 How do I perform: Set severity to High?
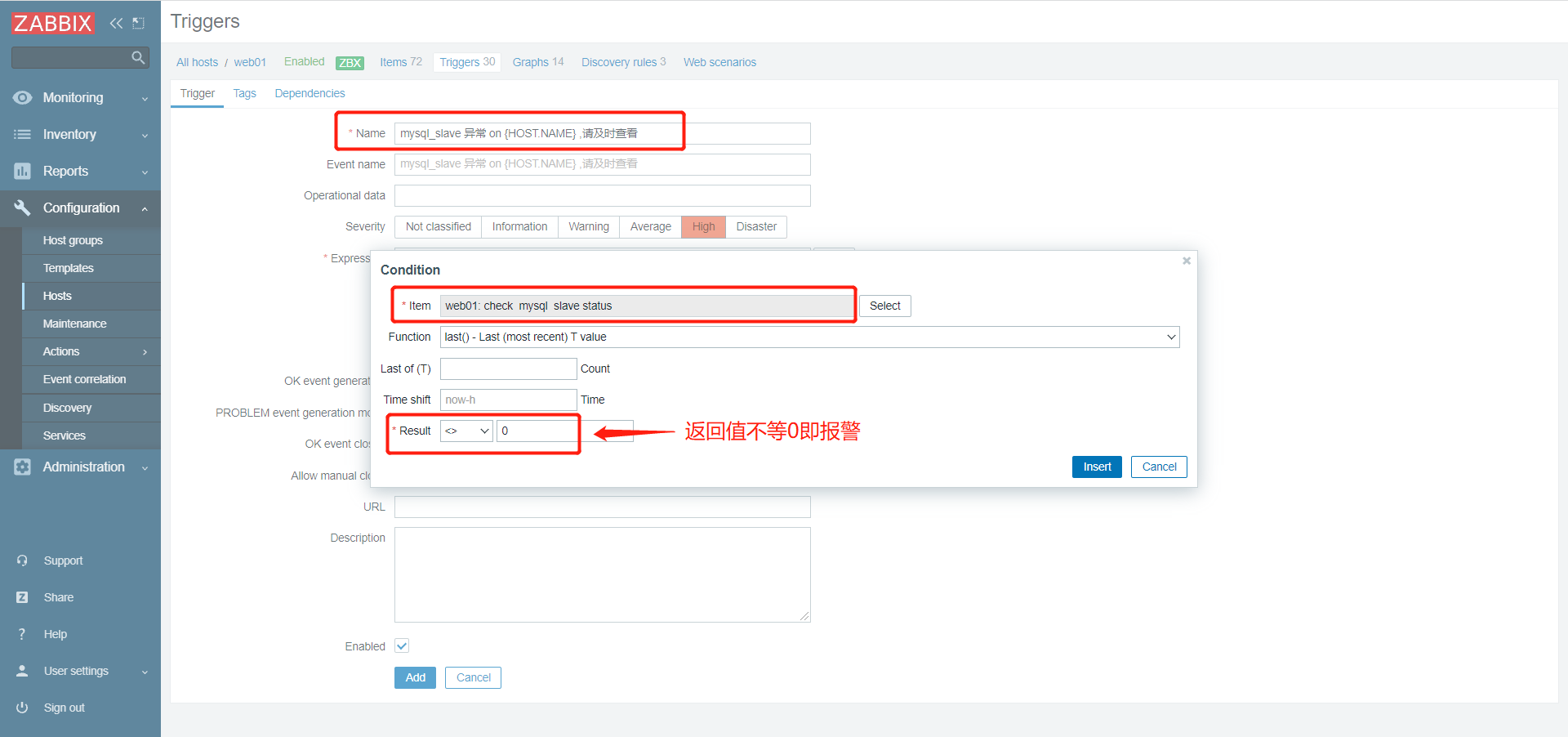click(703, 226)
